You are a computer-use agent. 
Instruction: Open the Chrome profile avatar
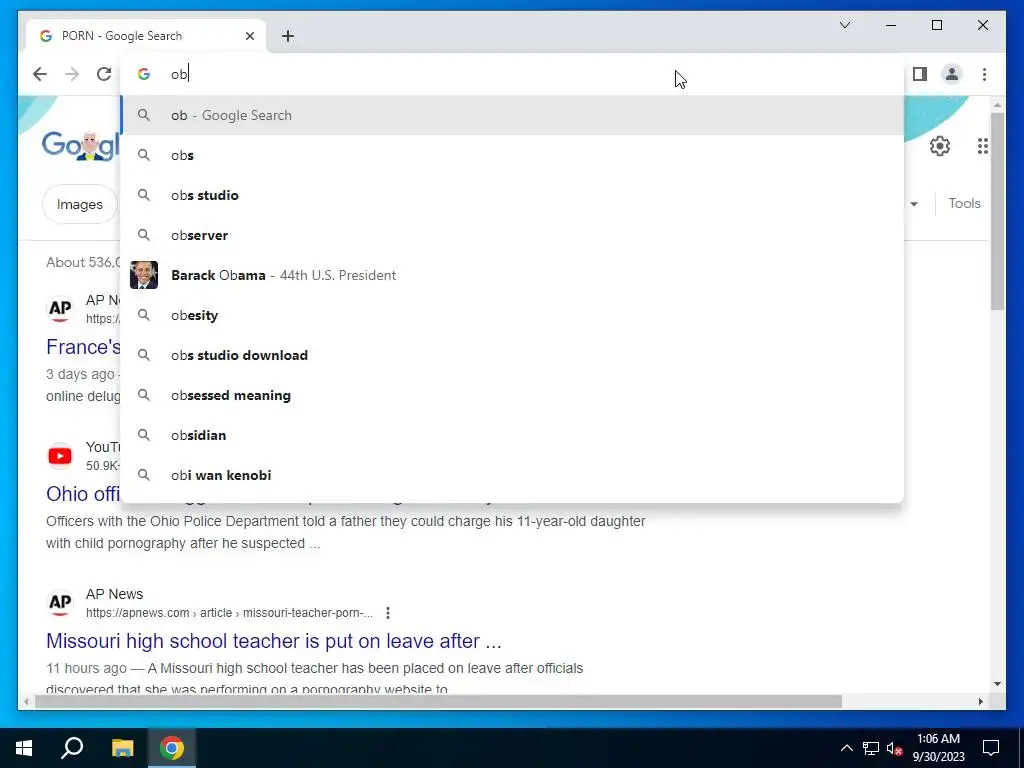(x=952, y=74)
